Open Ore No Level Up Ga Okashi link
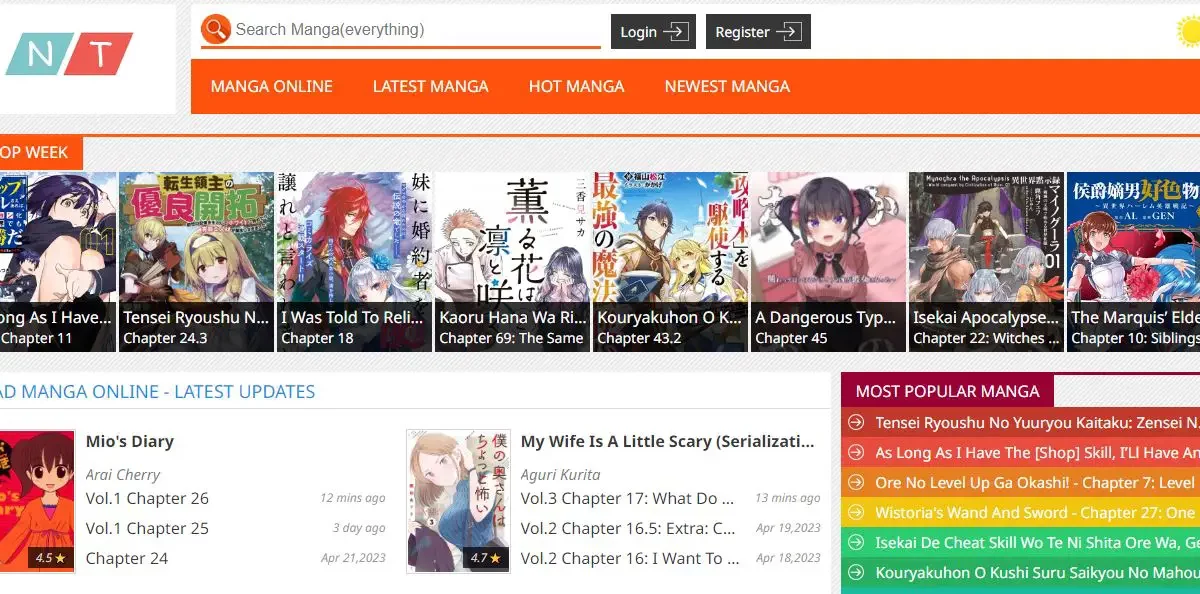1200x594 pixels. click(x=1037, y=483)
